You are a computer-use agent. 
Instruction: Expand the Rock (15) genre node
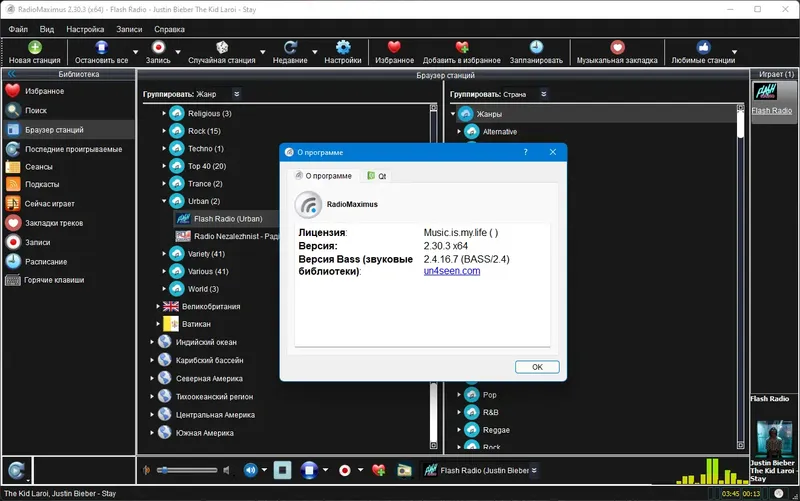click(x=164, y=131)
